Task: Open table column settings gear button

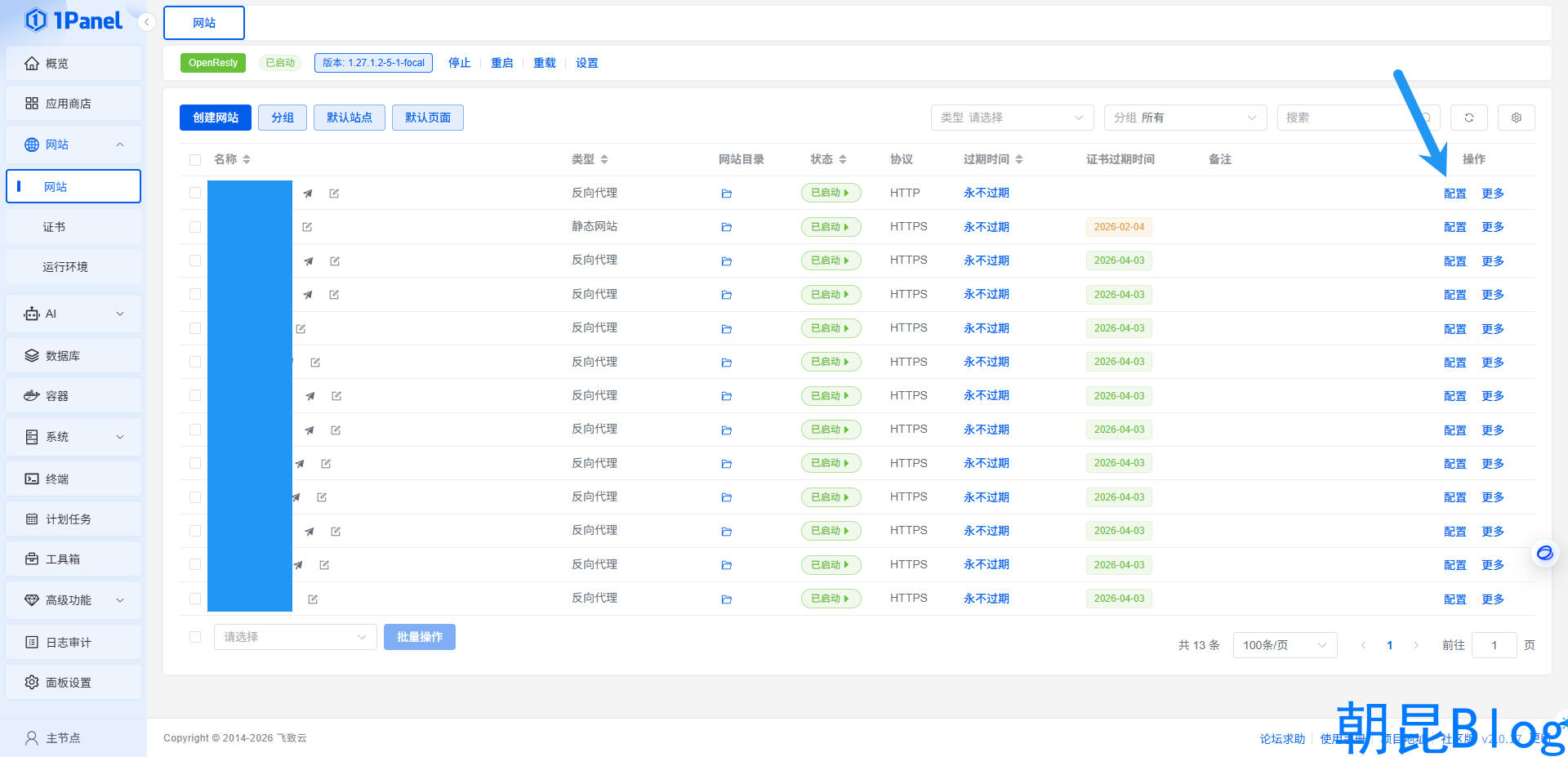Action: (1517, 118)
